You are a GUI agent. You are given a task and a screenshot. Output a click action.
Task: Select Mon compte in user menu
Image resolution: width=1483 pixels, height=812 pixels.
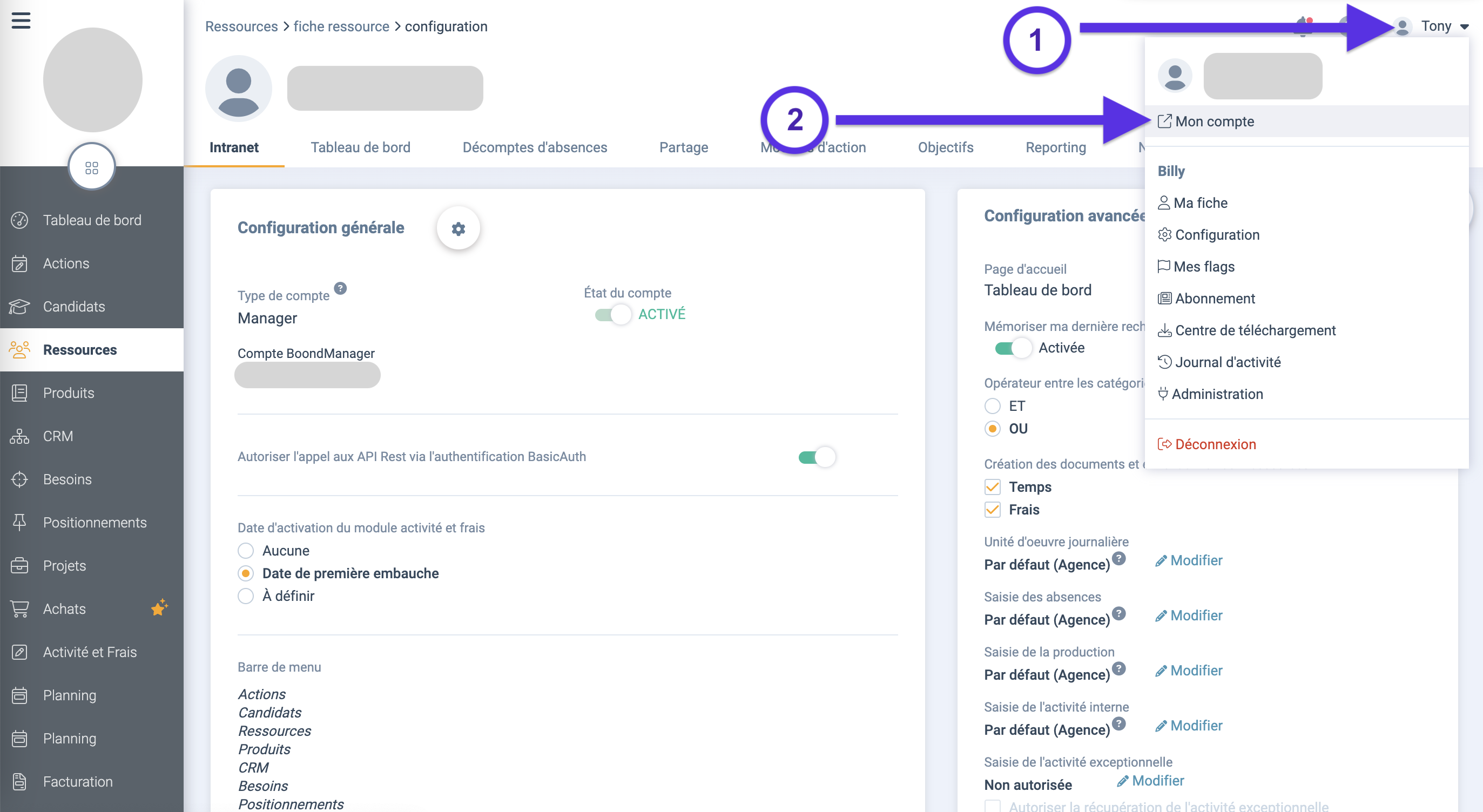[1214, 121]
